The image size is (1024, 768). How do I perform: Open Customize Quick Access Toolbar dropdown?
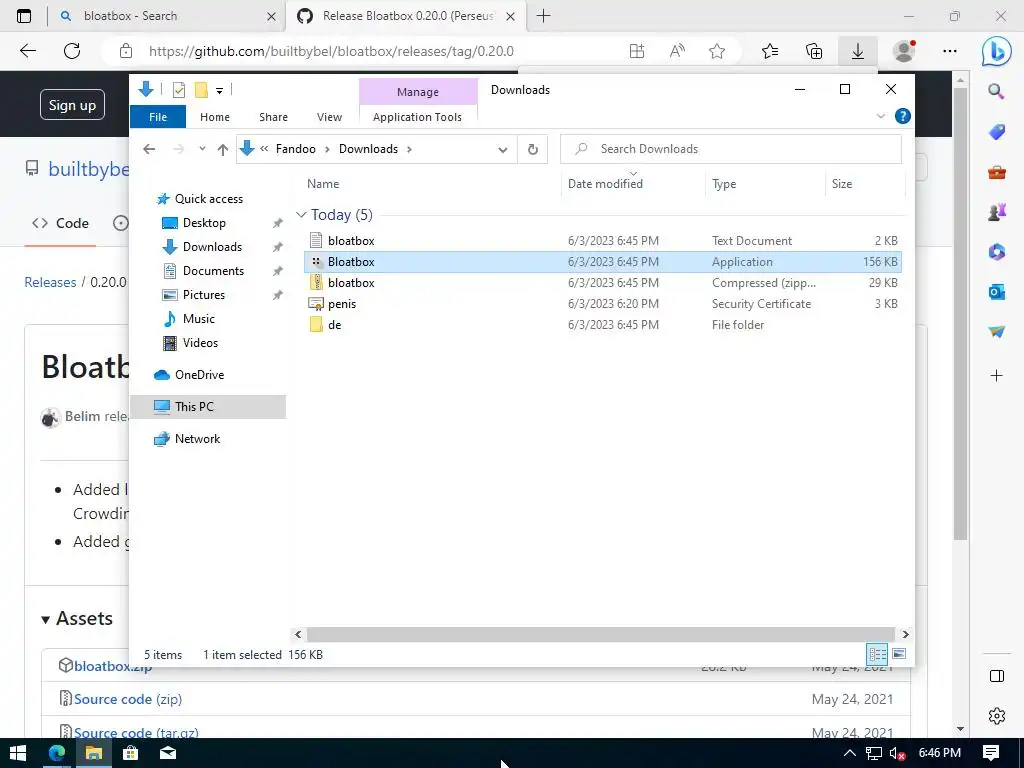[219, 91]
